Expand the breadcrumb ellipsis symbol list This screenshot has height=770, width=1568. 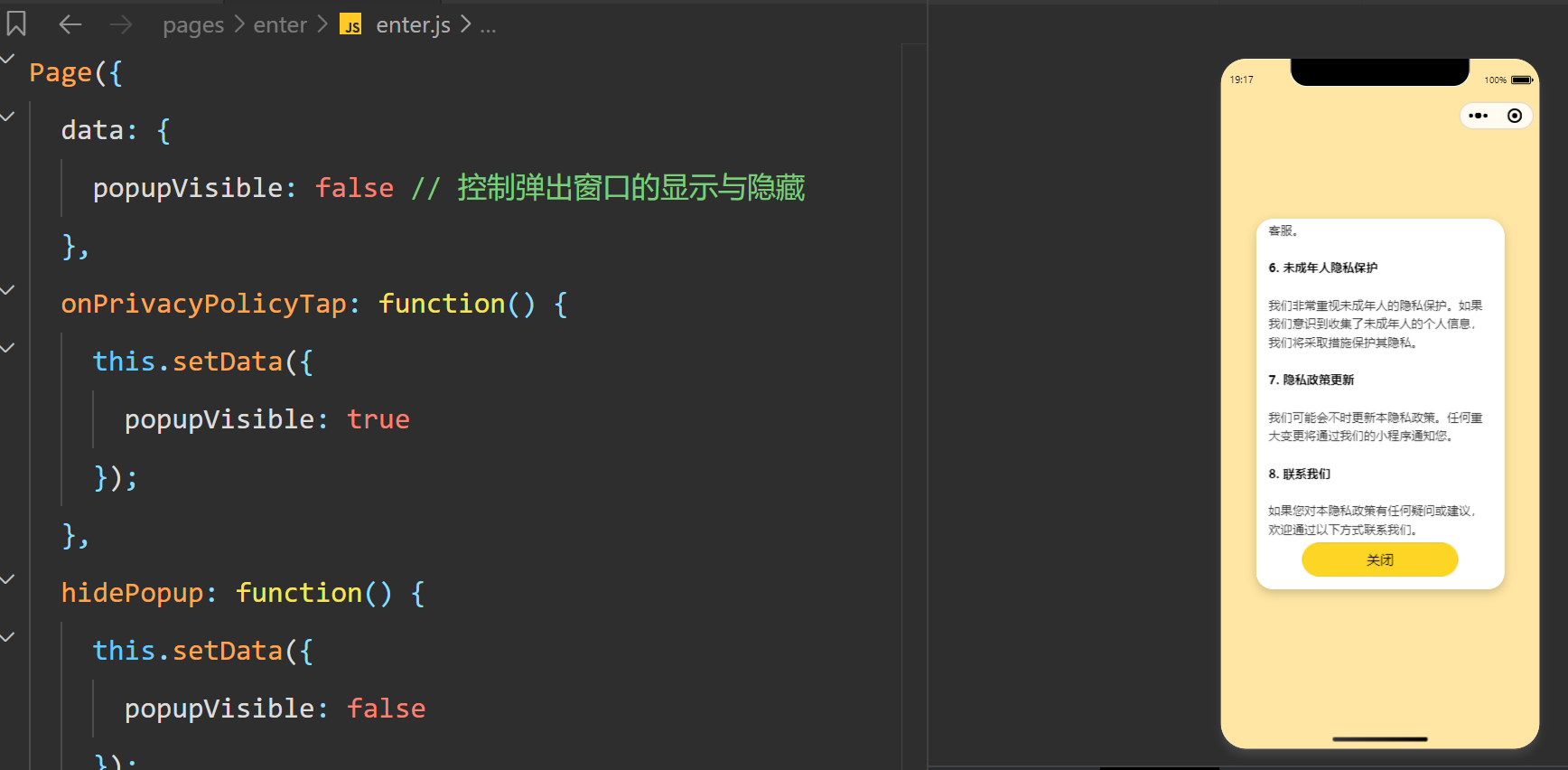pyautogui.click(x=488, y=25)
